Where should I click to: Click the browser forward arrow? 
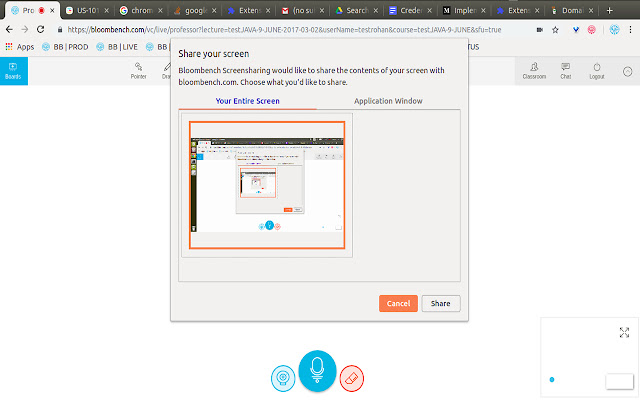pos(25,29)
